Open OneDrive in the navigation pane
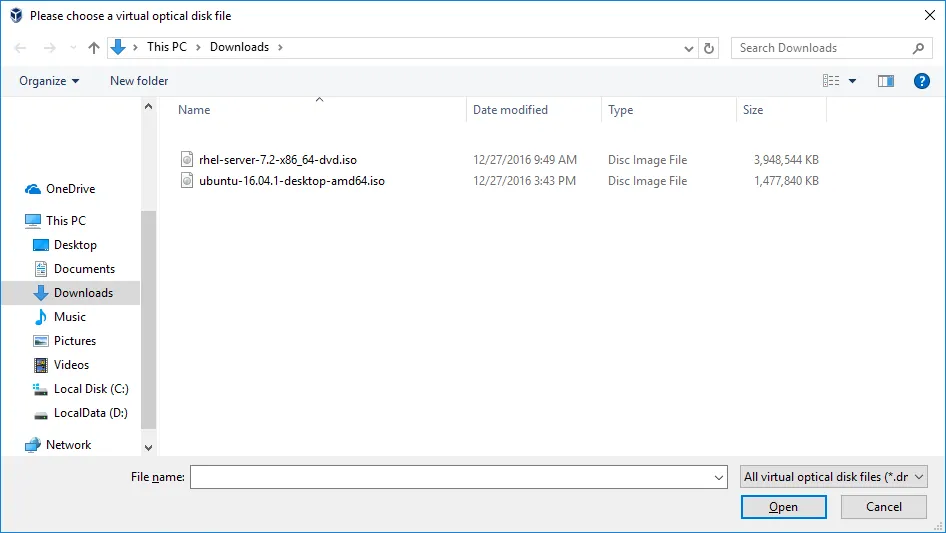 point(71,189)
